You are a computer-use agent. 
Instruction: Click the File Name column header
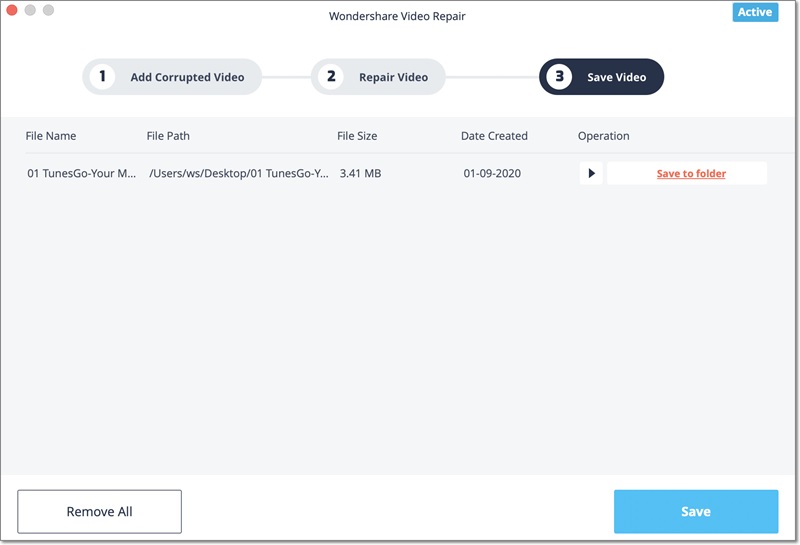[51, 136]
